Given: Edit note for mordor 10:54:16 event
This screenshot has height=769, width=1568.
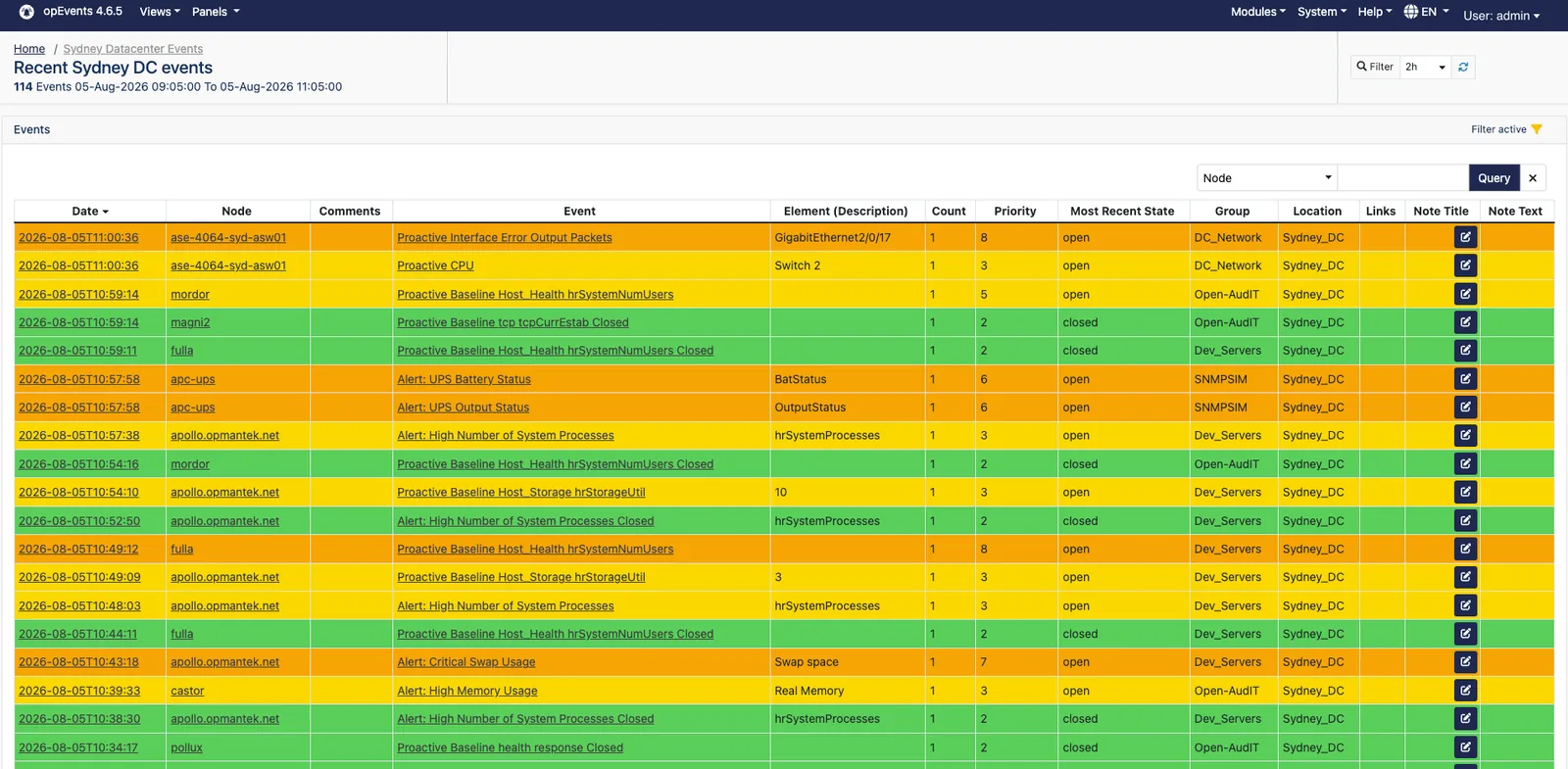Looking at the screenshot, I should pyautogui.click(x=1465, y=464).
